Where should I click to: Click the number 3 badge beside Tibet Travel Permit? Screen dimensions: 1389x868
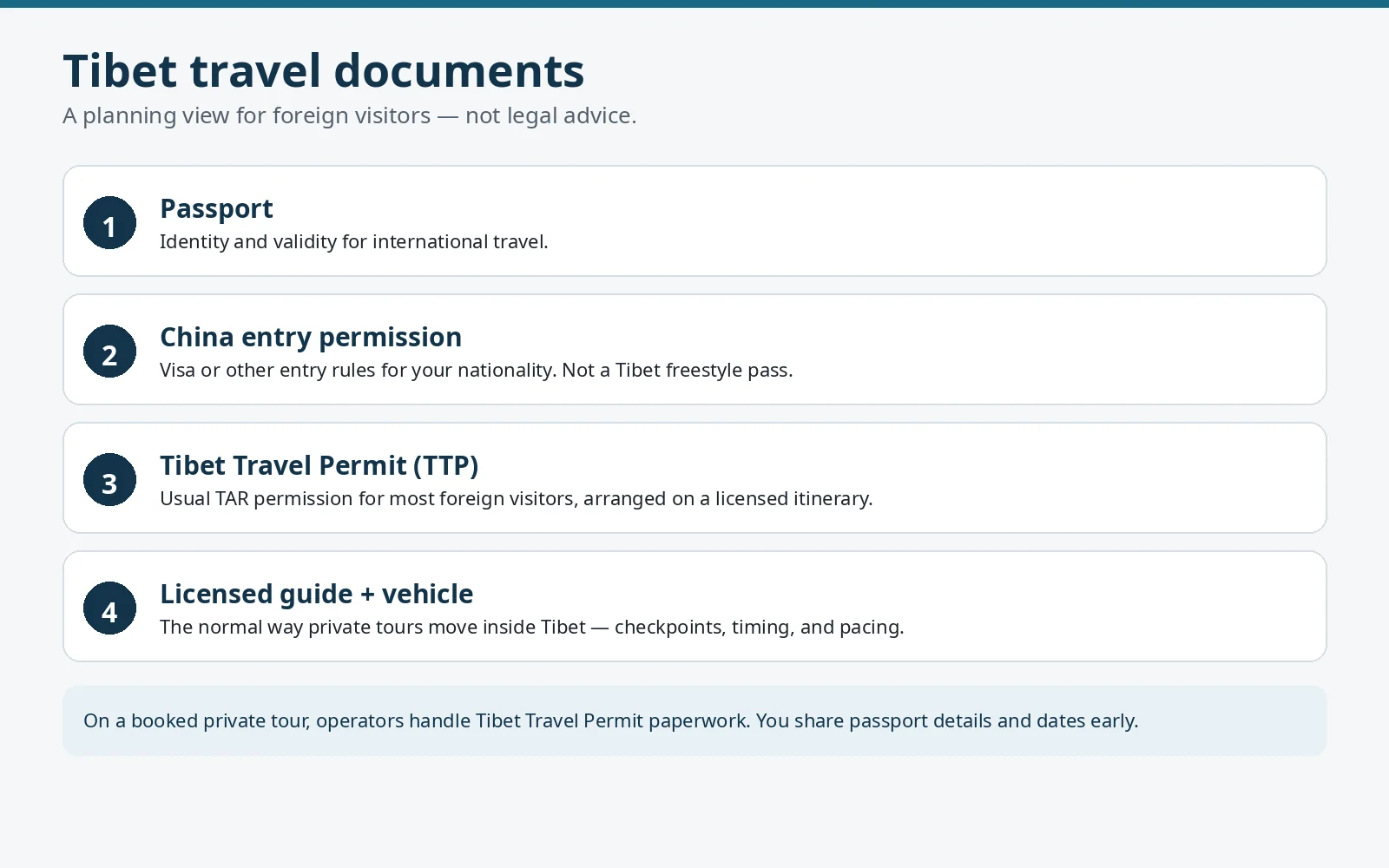(x=109, y=479)
